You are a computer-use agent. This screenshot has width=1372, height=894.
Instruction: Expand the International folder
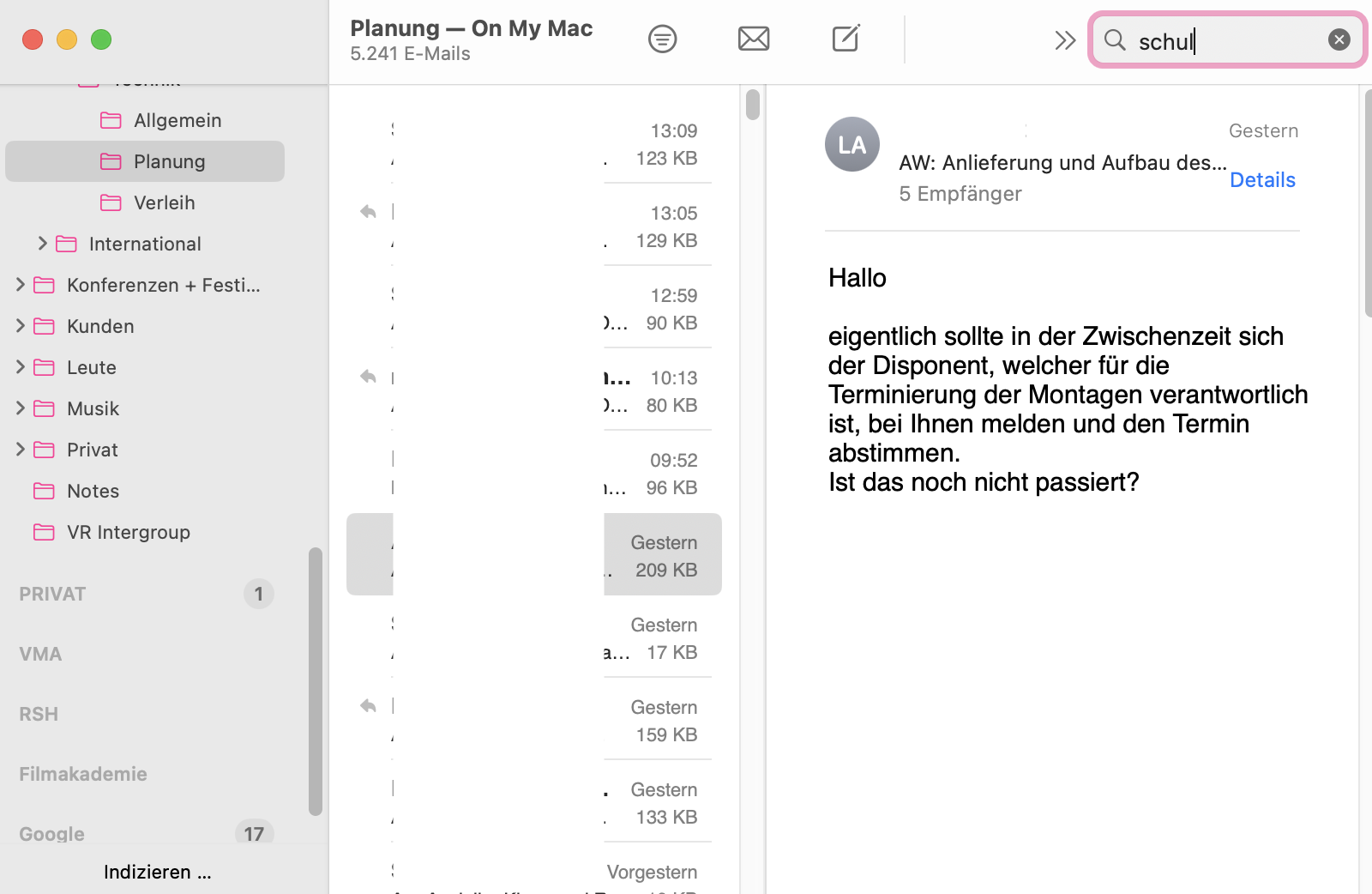(43, 244)
